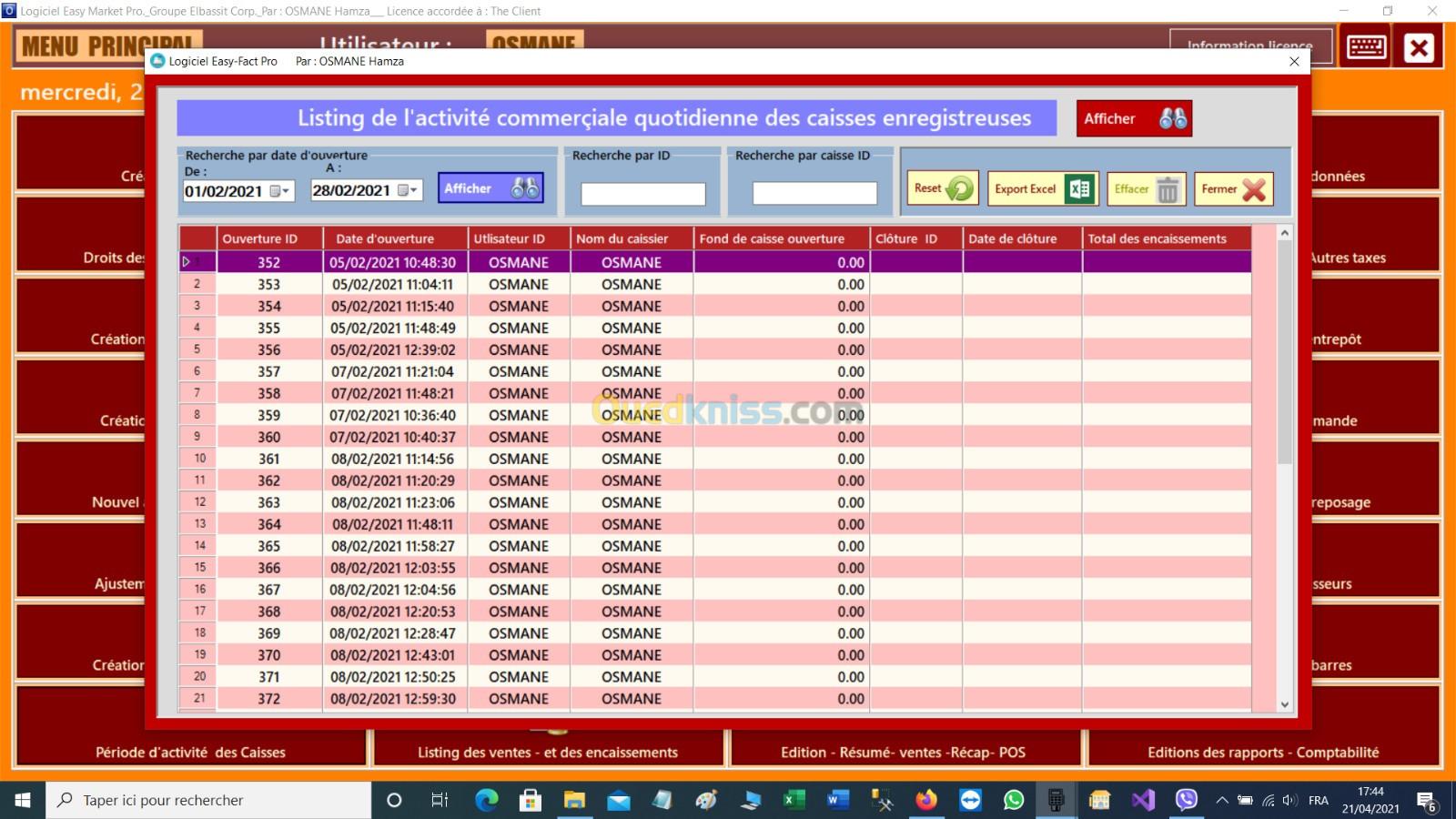Open WhatsApp from the taskbar
This screenshot has width=1456, height=819.
click(1013, 800)
